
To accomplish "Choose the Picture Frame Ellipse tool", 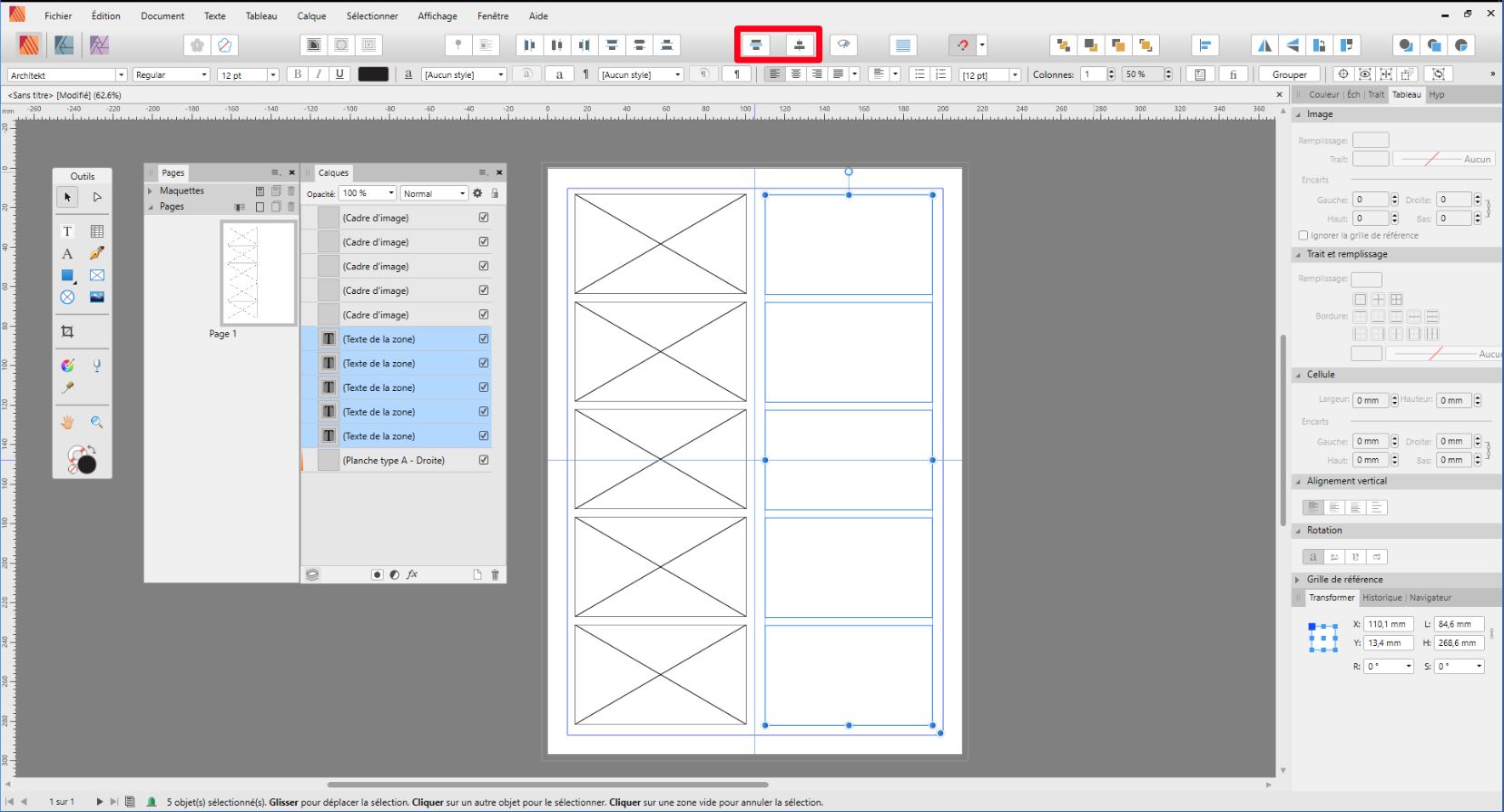I will (67, 297).
